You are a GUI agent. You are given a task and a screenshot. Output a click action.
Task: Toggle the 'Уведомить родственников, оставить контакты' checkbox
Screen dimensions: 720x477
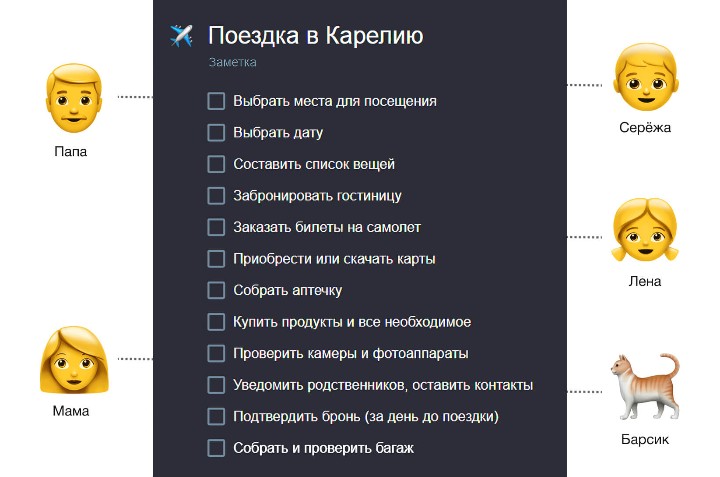(216, 385)
